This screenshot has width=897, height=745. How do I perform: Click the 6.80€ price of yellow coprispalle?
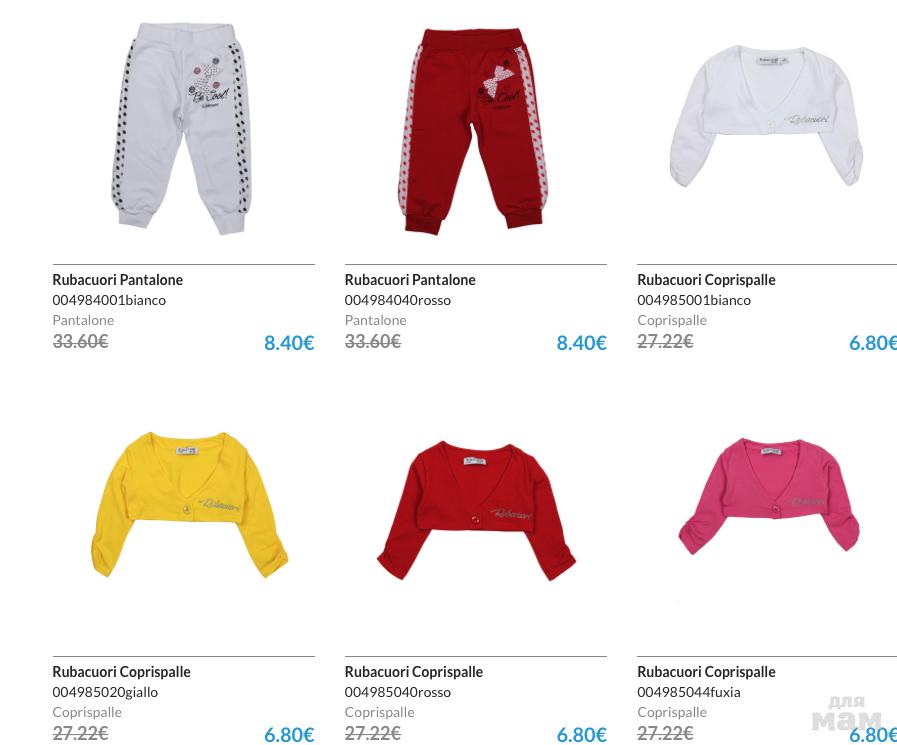(289, 735)
